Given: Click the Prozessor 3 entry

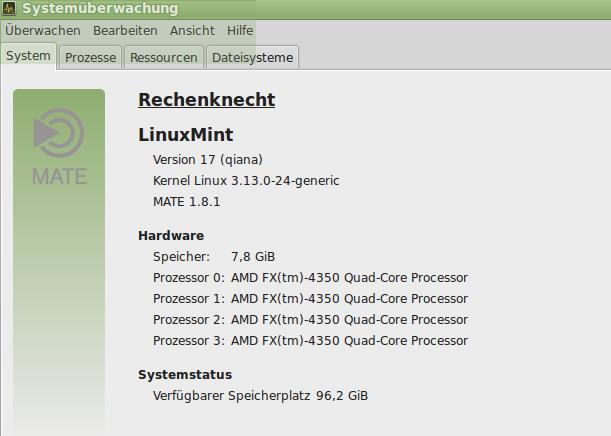Looking at the screenshot, I should coord(310,341).
